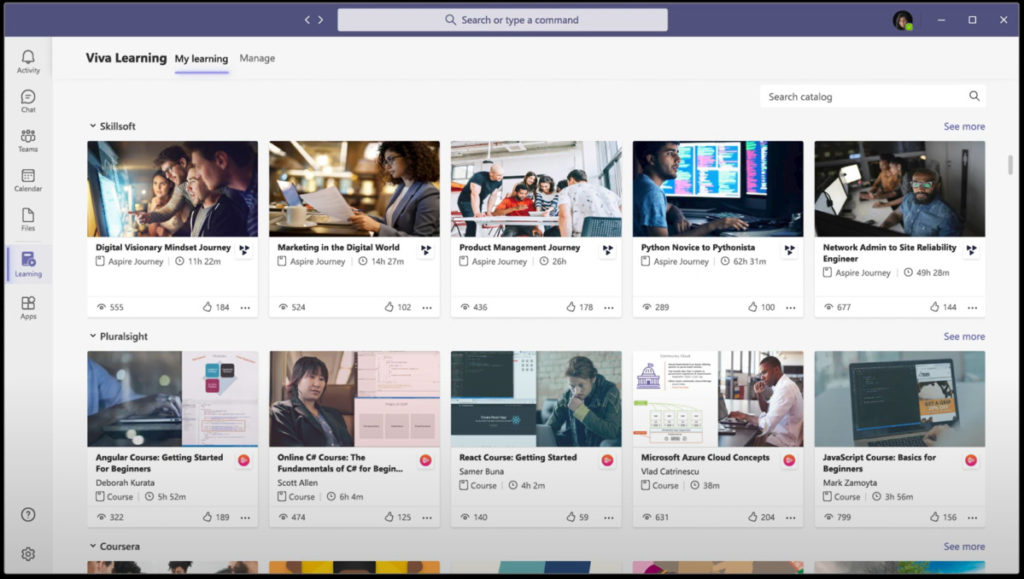
Task: Click Pluralsight badge on JavaScript Course card
Action: 970,460
